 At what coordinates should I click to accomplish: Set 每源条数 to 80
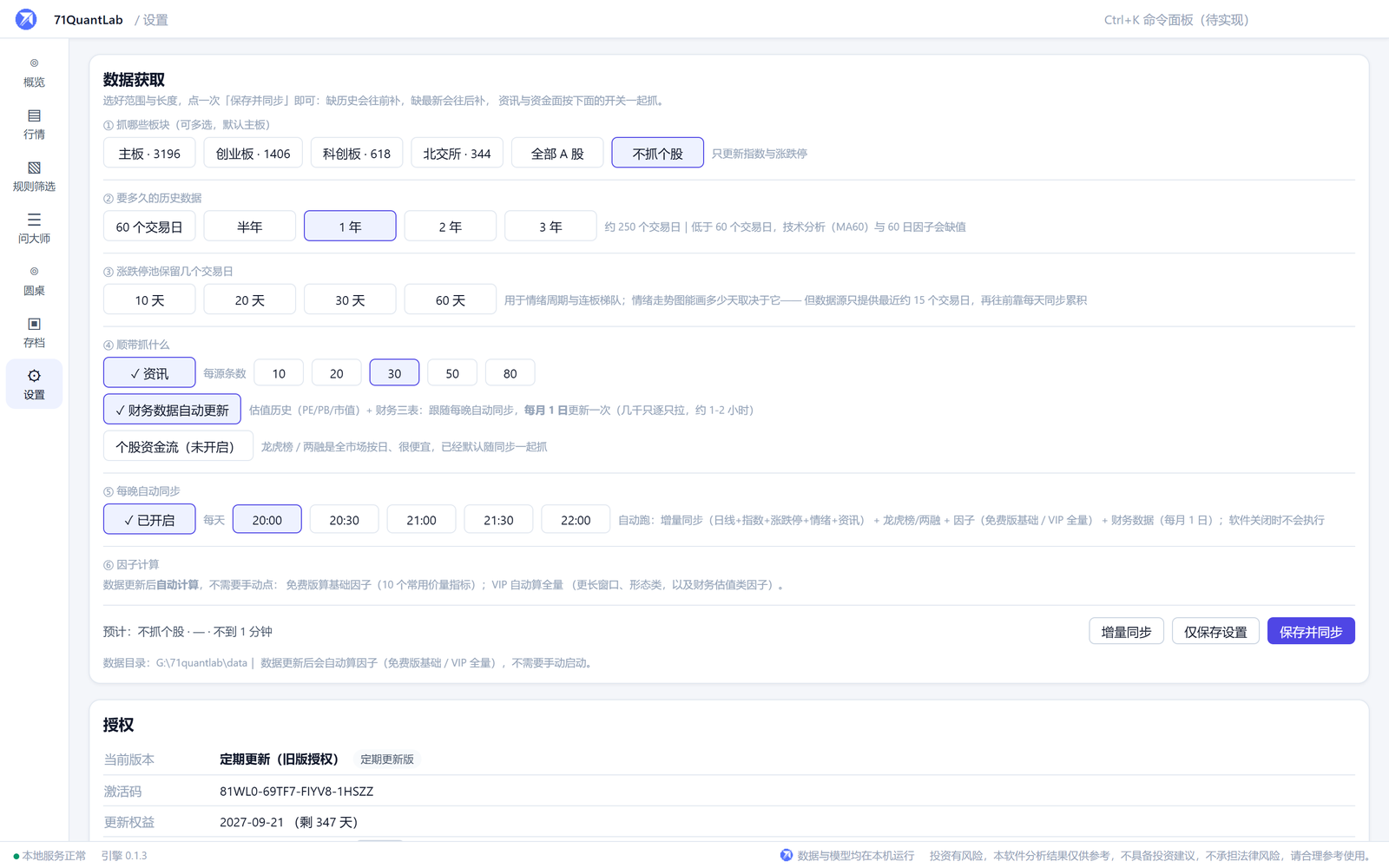tap(510, 373)
